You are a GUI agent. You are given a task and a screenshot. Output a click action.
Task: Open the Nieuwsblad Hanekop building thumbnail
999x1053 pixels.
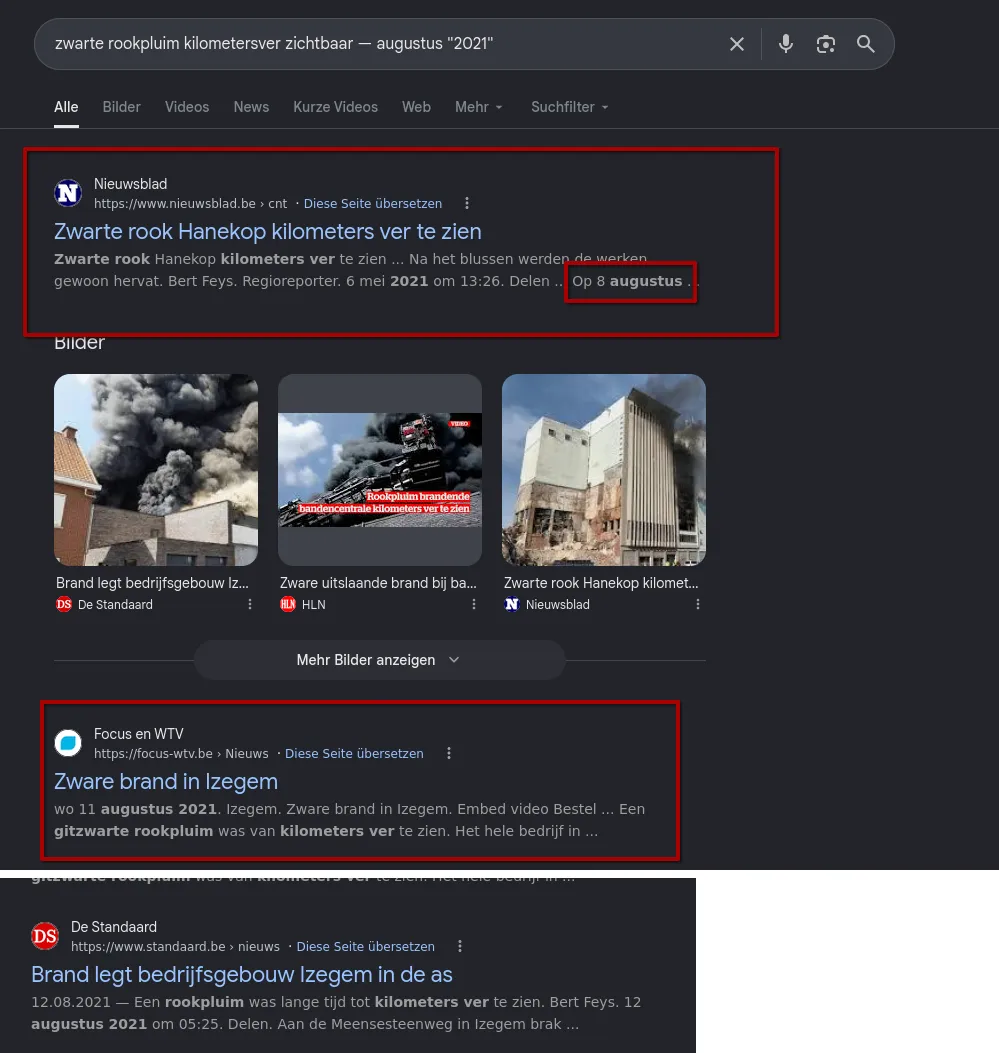point(604,470)
